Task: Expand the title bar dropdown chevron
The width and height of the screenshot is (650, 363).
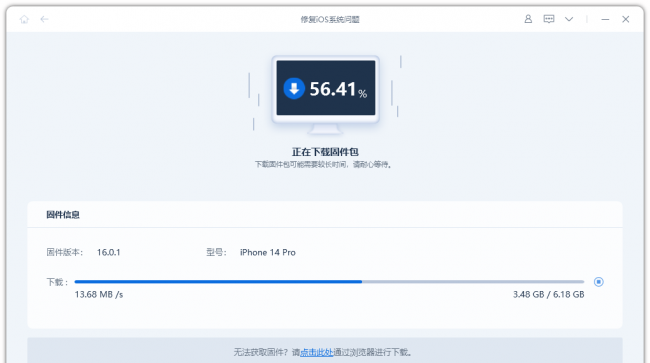Action: tap(569, 19)
